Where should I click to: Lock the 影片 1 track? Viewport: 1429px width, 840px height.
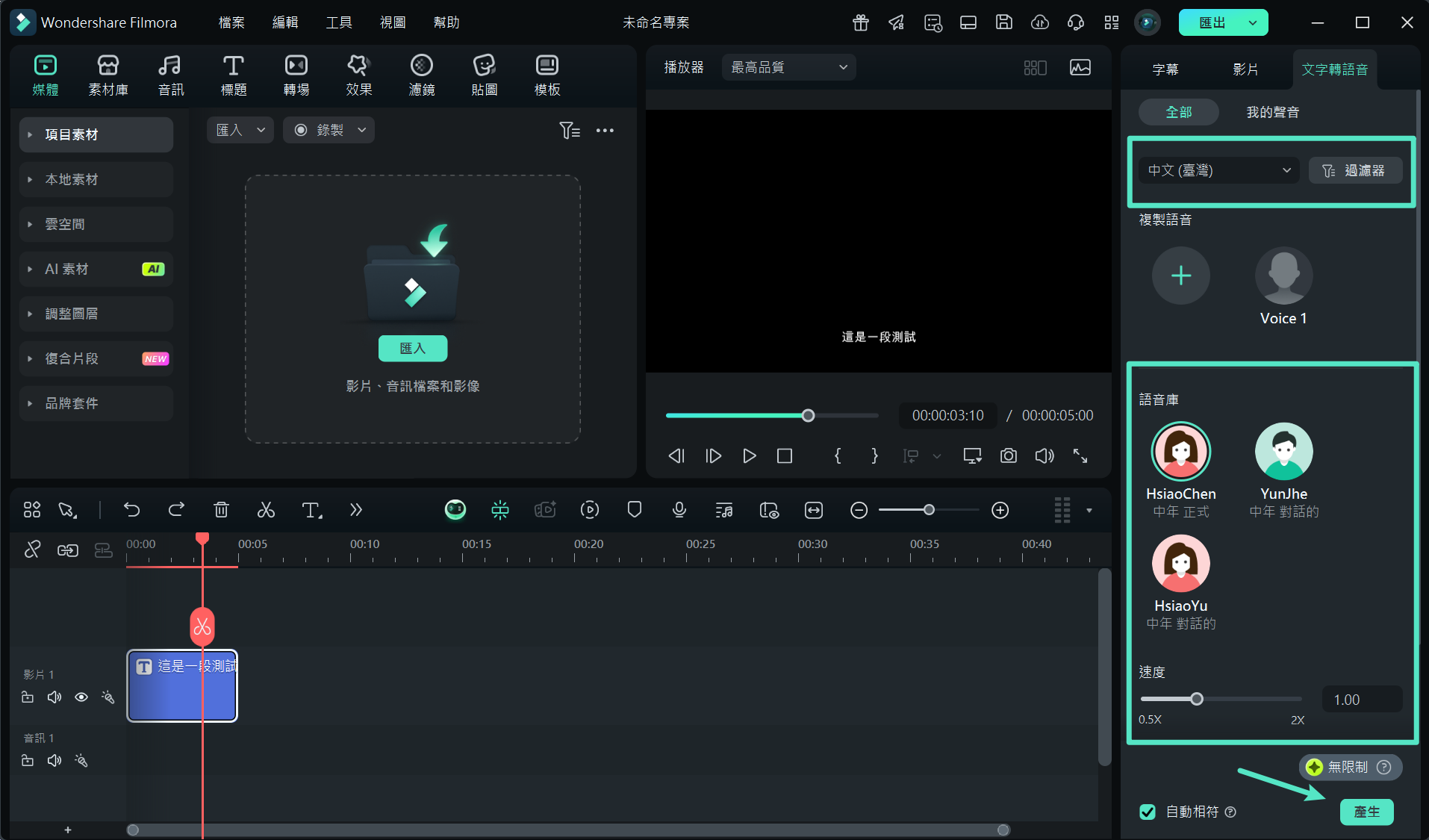[28, 697]
